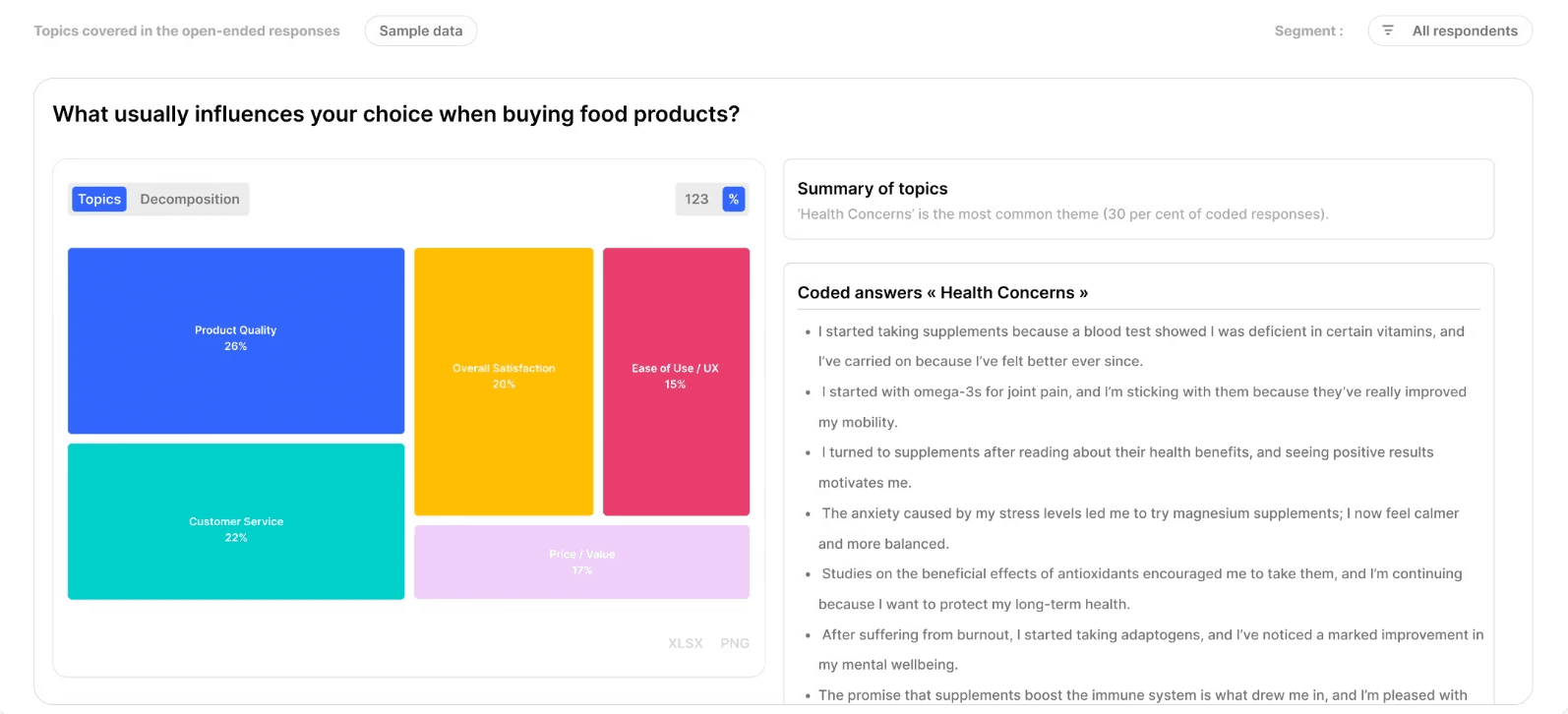
Task: Open the All respondents segment dropdown
Action: [x=1450, y=30]
